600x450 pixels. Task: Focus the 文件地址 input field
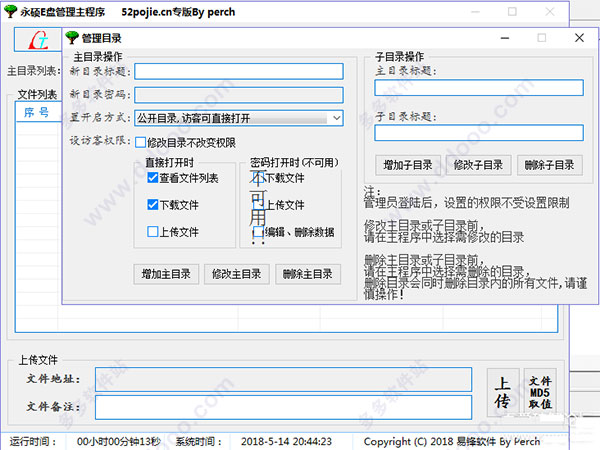(283, 380)
